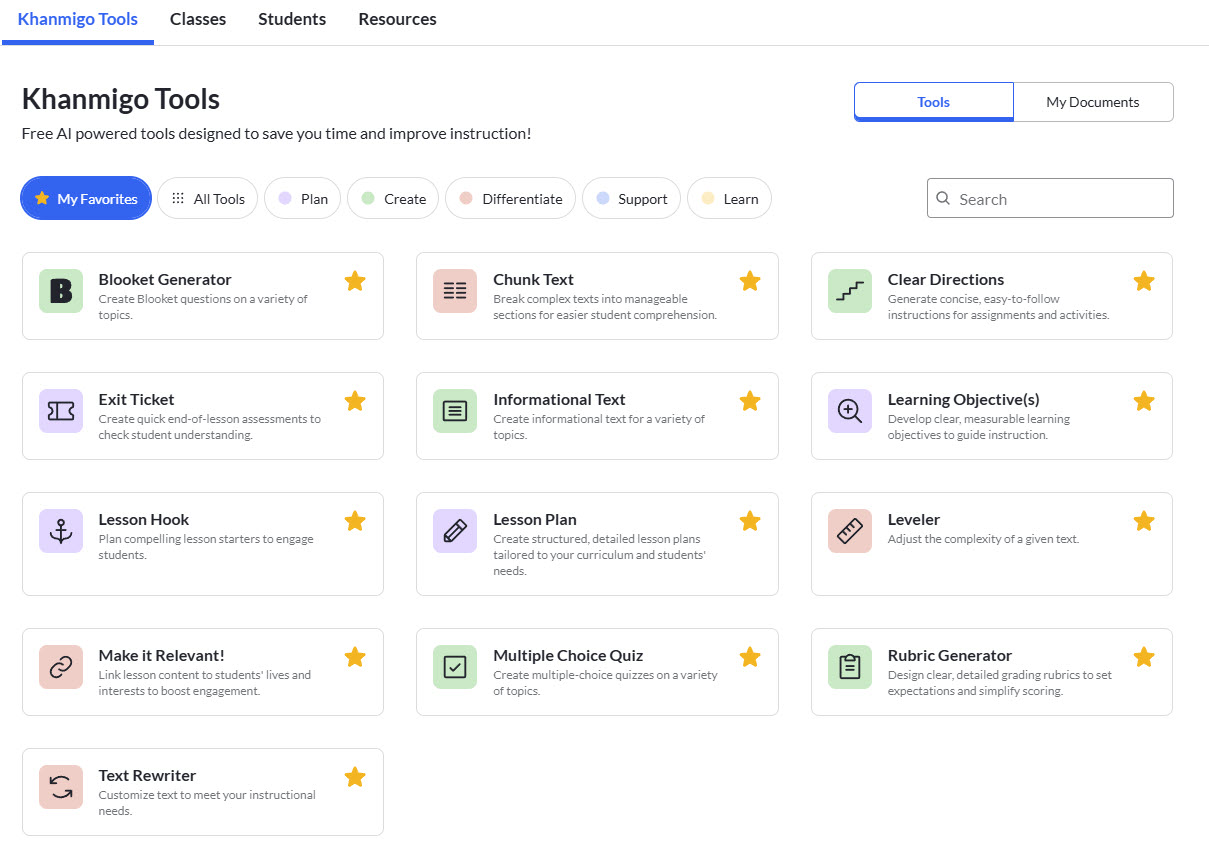Filter tools by the Plan category

pos(302,198)
